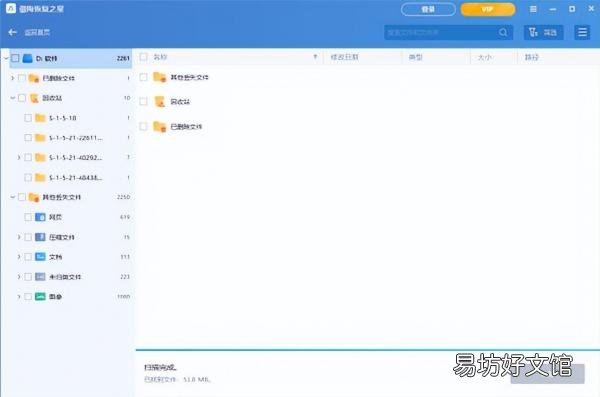Click the S-1-5-21-48438... folder icon
This screenshot has height=397, width=600.
[x=40, y=177]
